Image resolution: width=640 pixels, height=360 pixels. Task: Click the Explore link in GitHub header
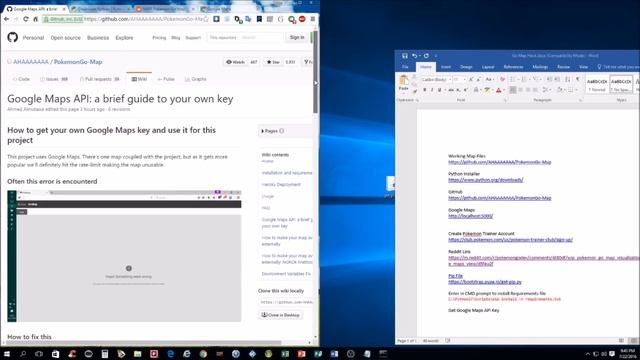124,38
